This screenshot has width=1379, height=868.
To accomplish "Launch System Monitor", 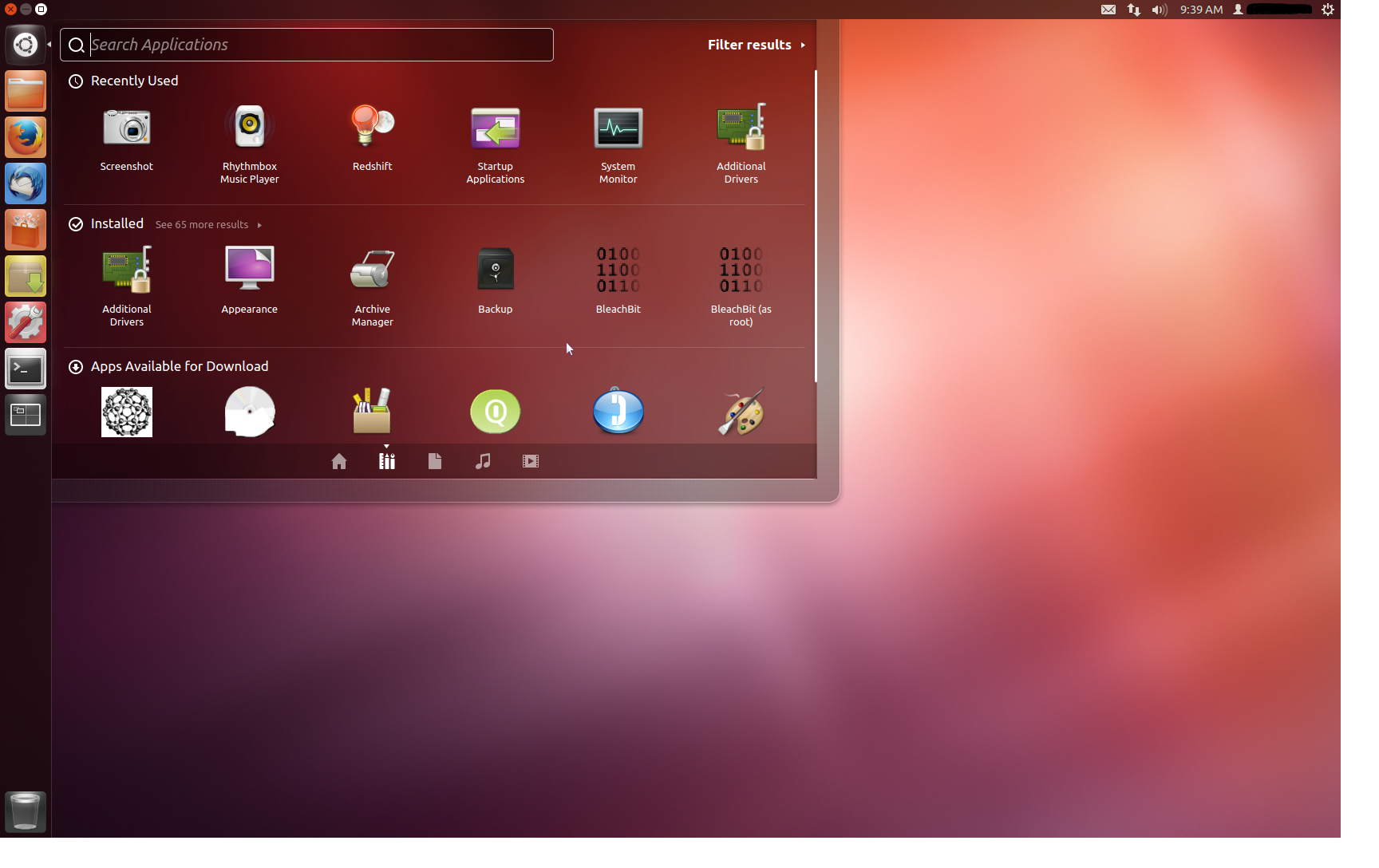I will 618,144.
